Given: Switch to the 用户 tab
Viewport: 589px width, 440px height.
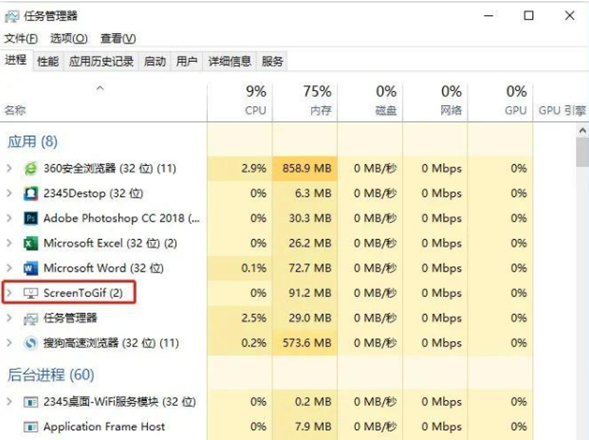Looking at the screenshot, I should (187, 61).
